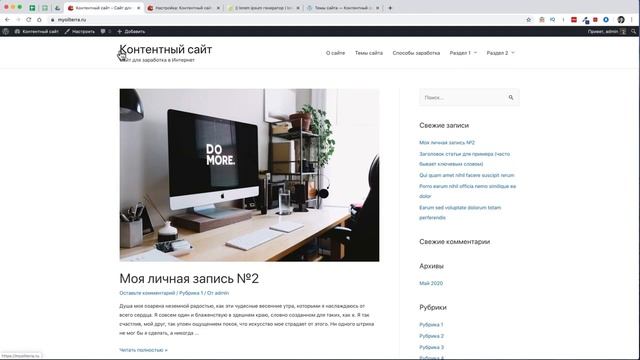Open the Chrome three-dot menu
Screen dimensions: 640x360
point(632,20)
